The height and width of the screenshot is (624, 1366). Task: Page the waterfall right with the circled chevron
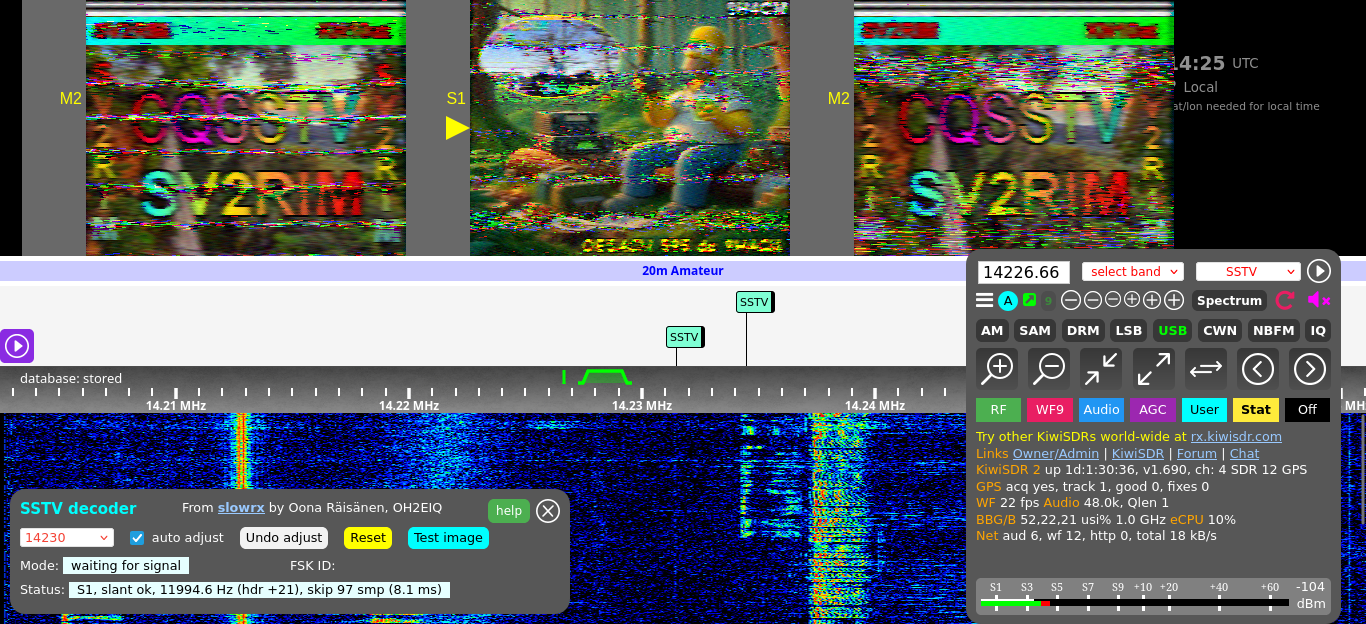pyautogui.click(x=1310, y=369)
